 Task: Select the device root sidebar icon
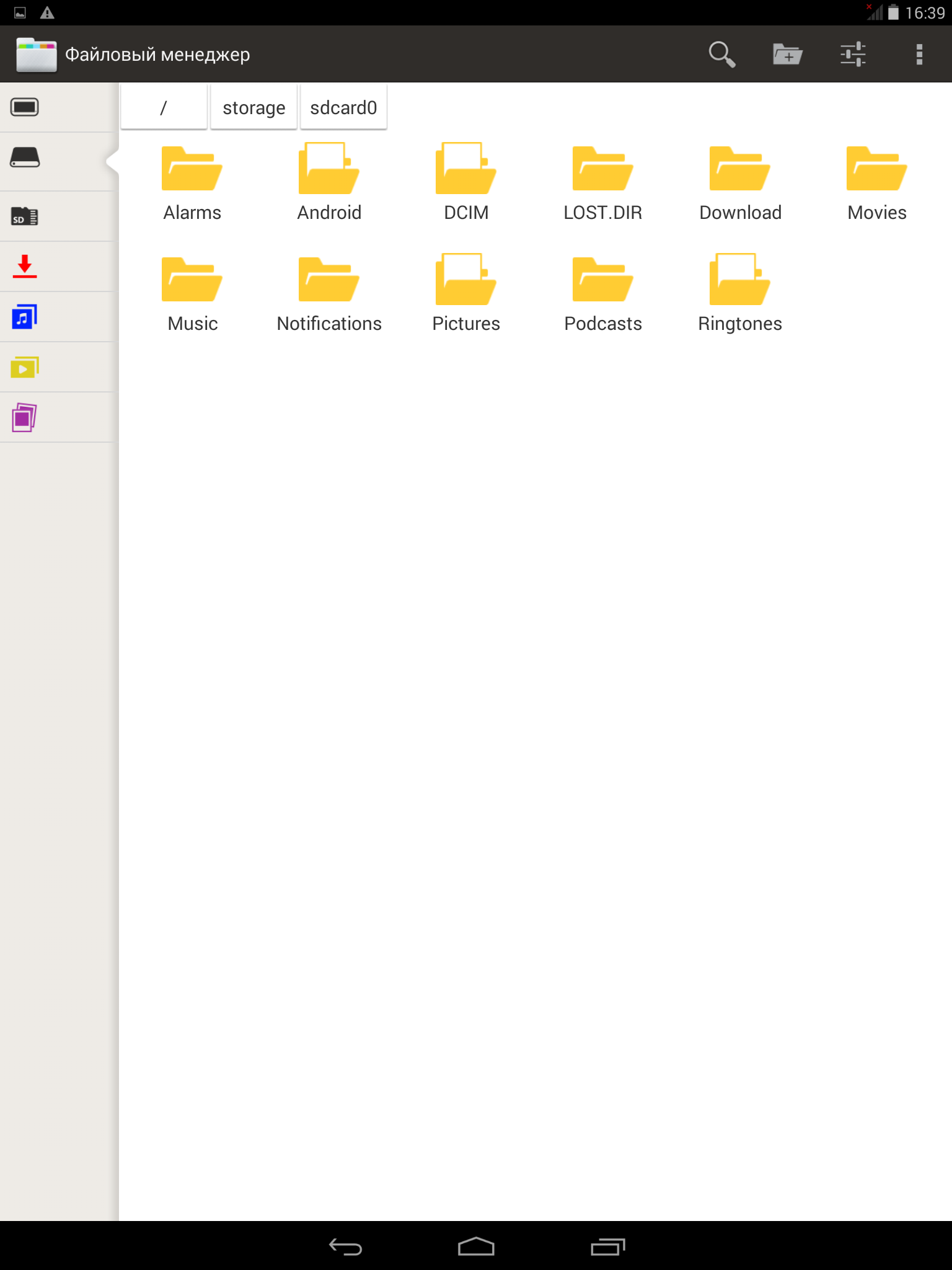(x=25, y=107)
